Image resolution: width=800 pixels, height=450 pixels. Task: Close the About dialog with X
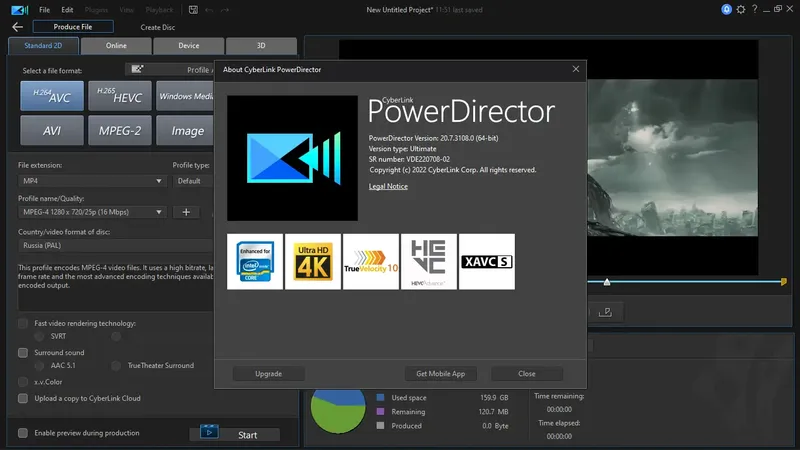pos(576,69)
